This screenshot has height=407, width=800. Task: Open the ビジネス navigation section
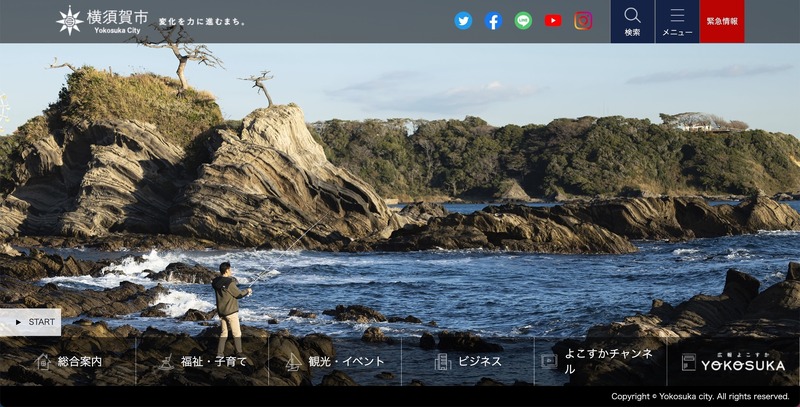tap(479, 362)
